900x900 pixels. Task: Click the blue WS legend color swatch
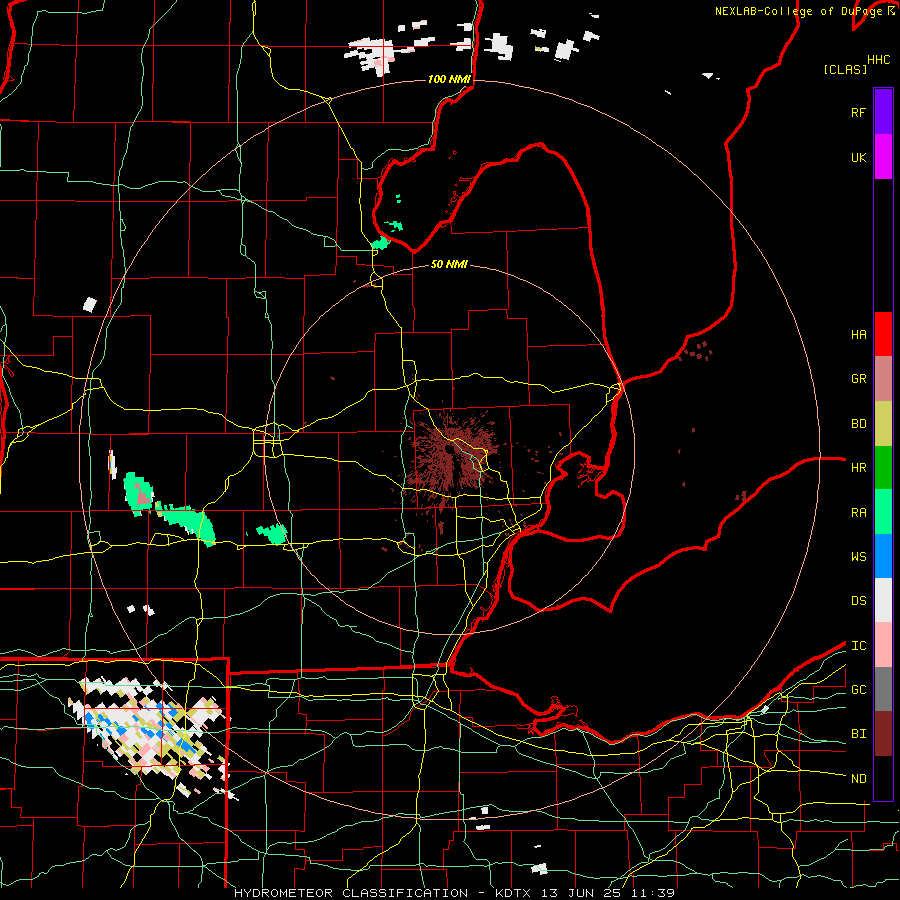tap(883, 556)
